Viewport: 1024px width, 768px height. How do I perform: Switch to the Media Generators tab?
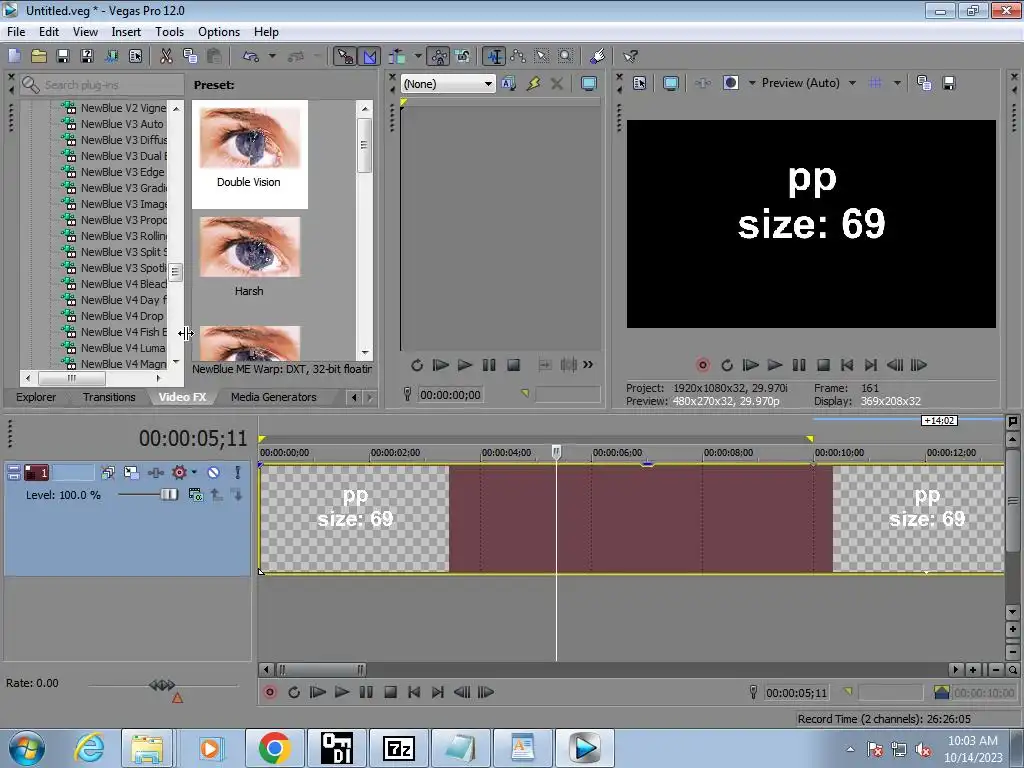click(274, 397)
